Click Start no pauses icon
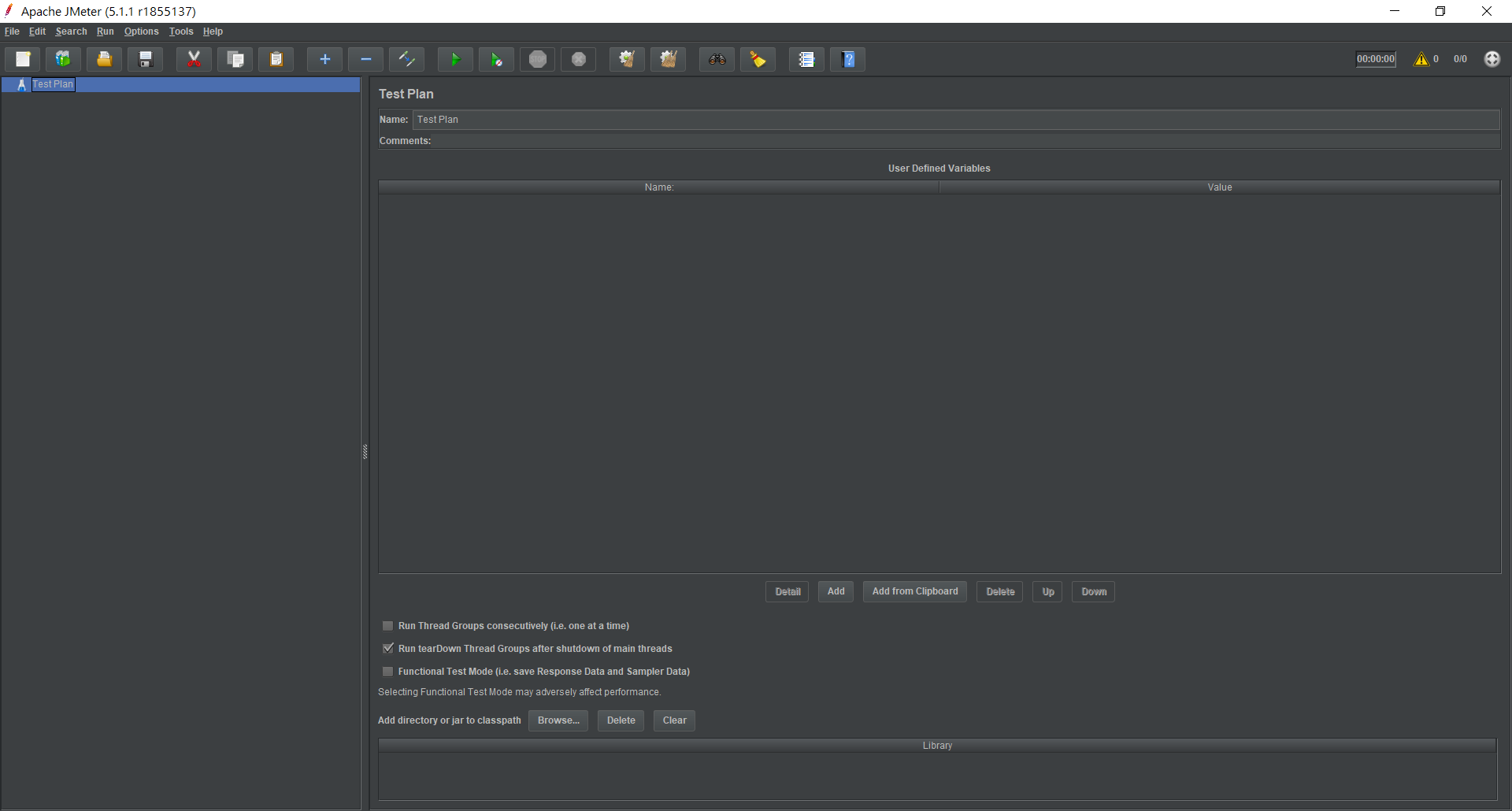 (496, 59)
